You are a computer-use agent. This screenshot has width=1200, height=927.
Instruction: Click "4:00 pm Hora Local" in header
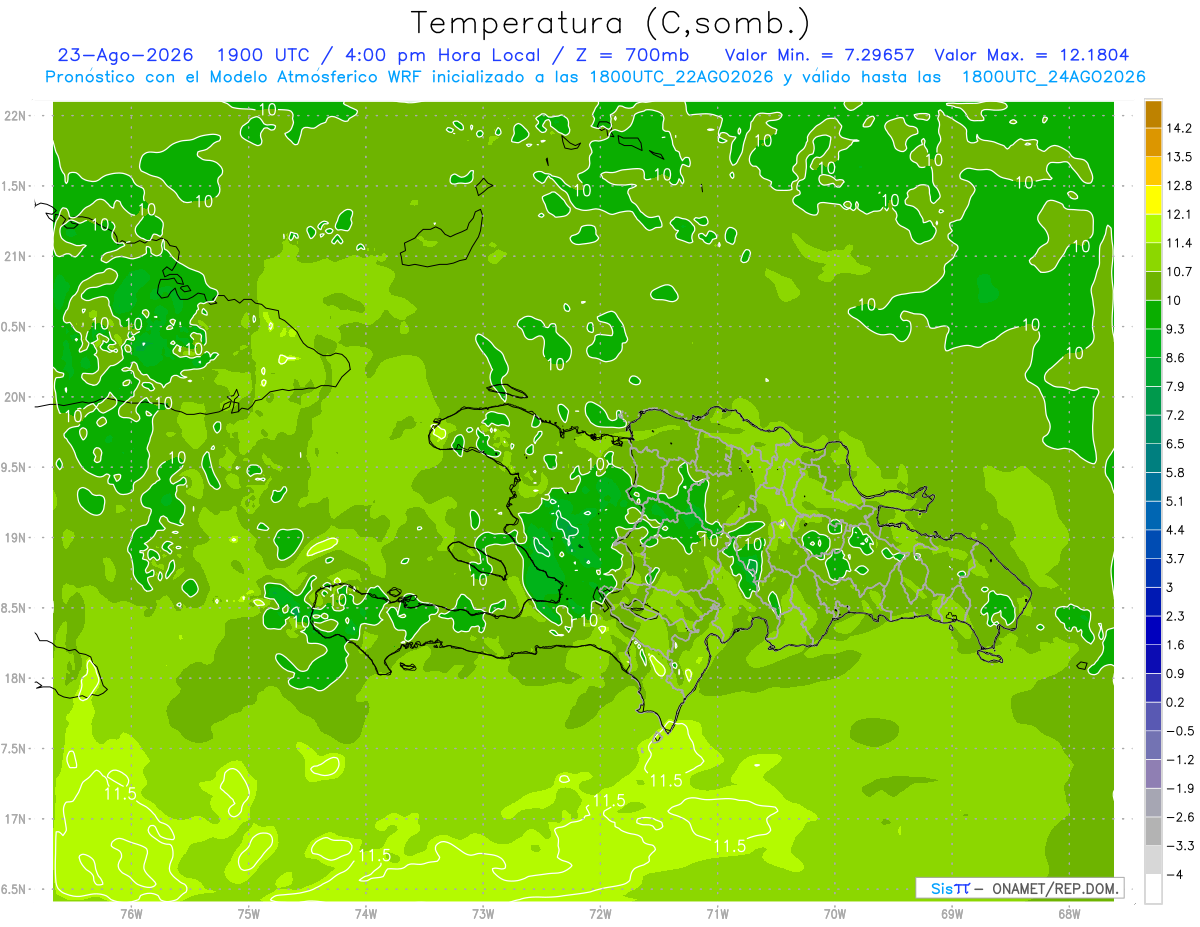(440, 55)
